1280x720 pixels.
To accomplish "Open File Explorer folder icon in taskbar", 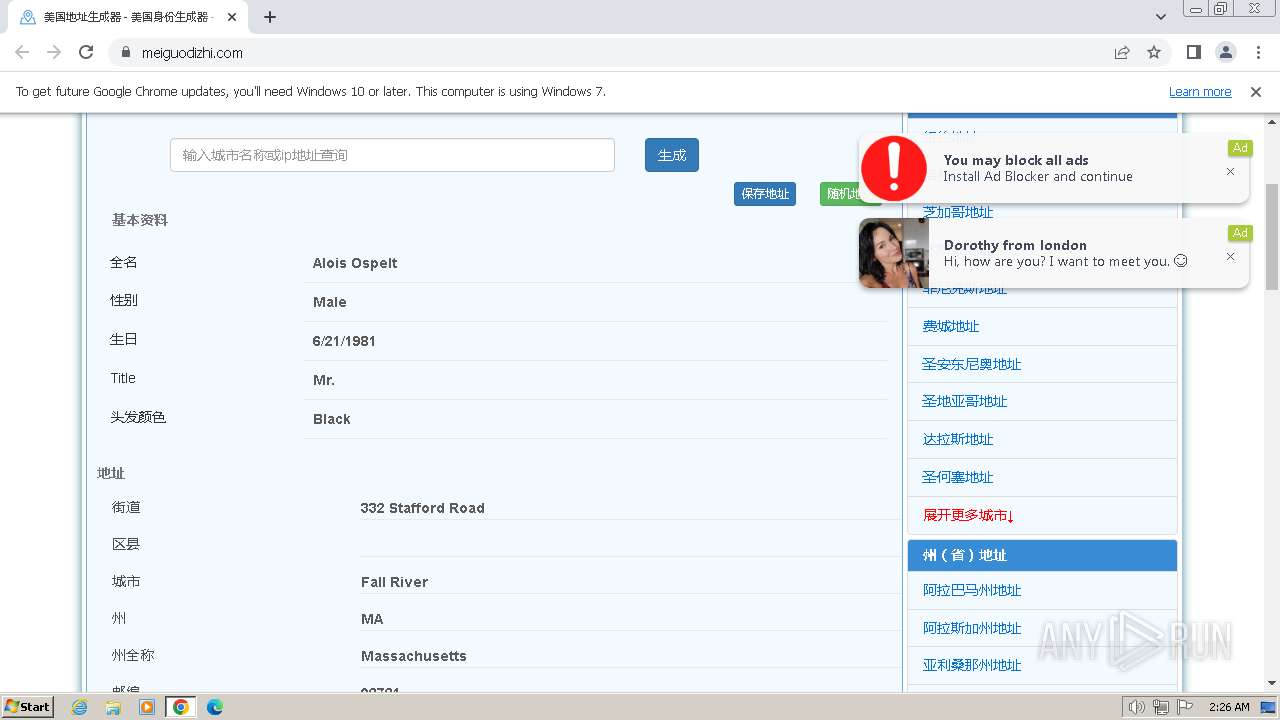I will [x=113, y=707].
